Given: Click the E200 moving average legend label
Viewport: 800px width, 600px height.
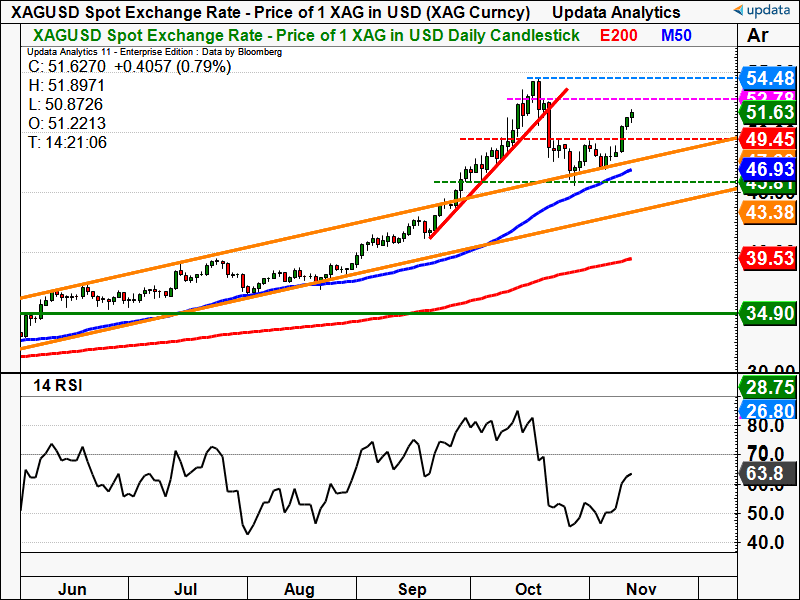Looking at the screenshot, I should click(621, 36).
